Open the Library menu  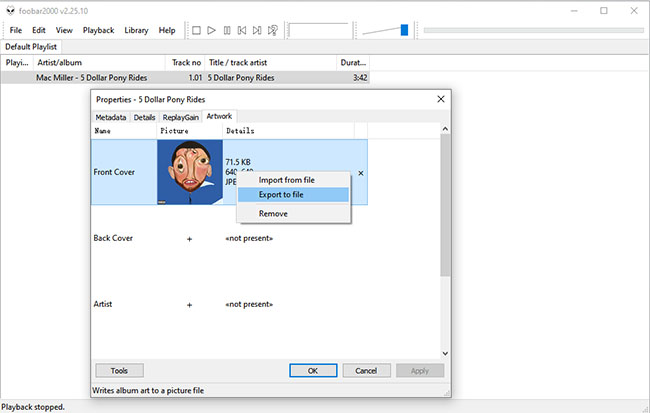136,30
